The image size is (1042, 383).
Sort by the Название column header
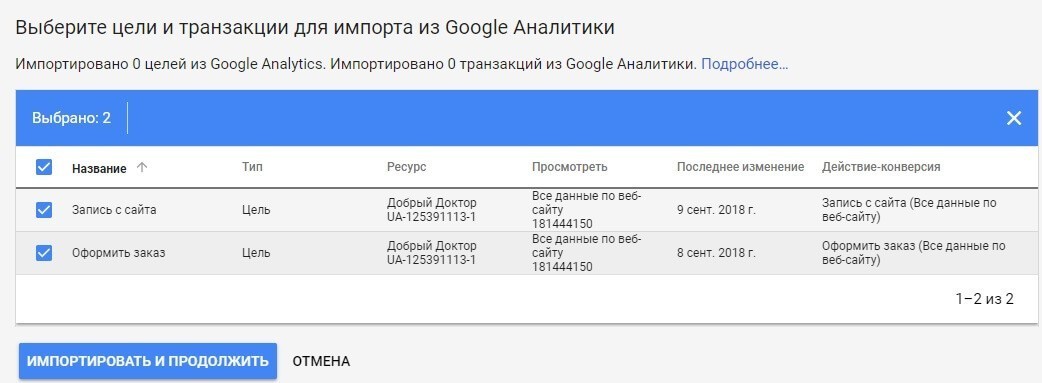tap(99, 168)
